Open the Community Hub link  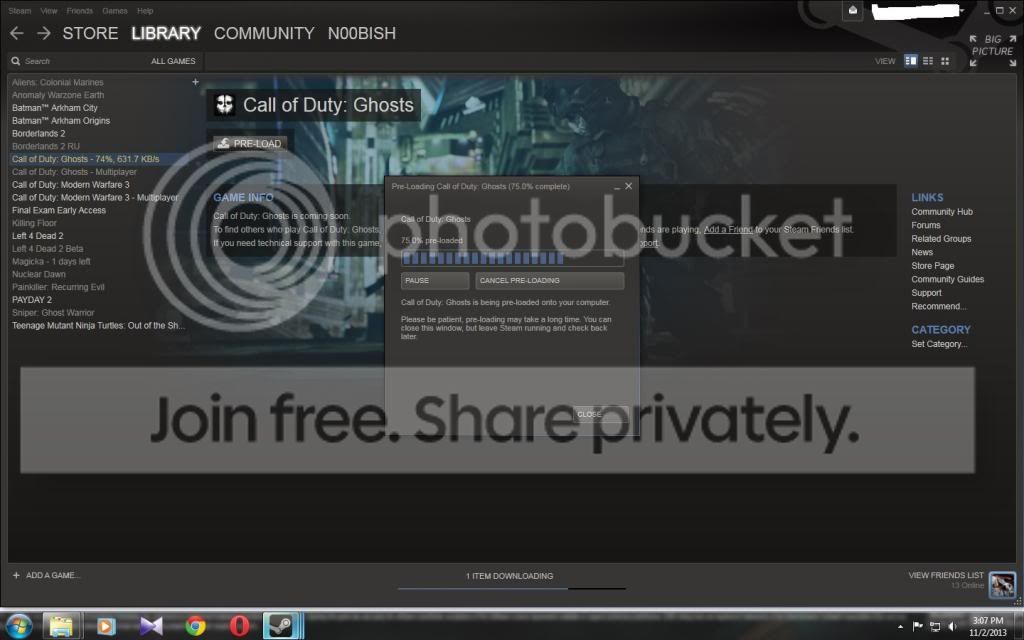(942, 212)
